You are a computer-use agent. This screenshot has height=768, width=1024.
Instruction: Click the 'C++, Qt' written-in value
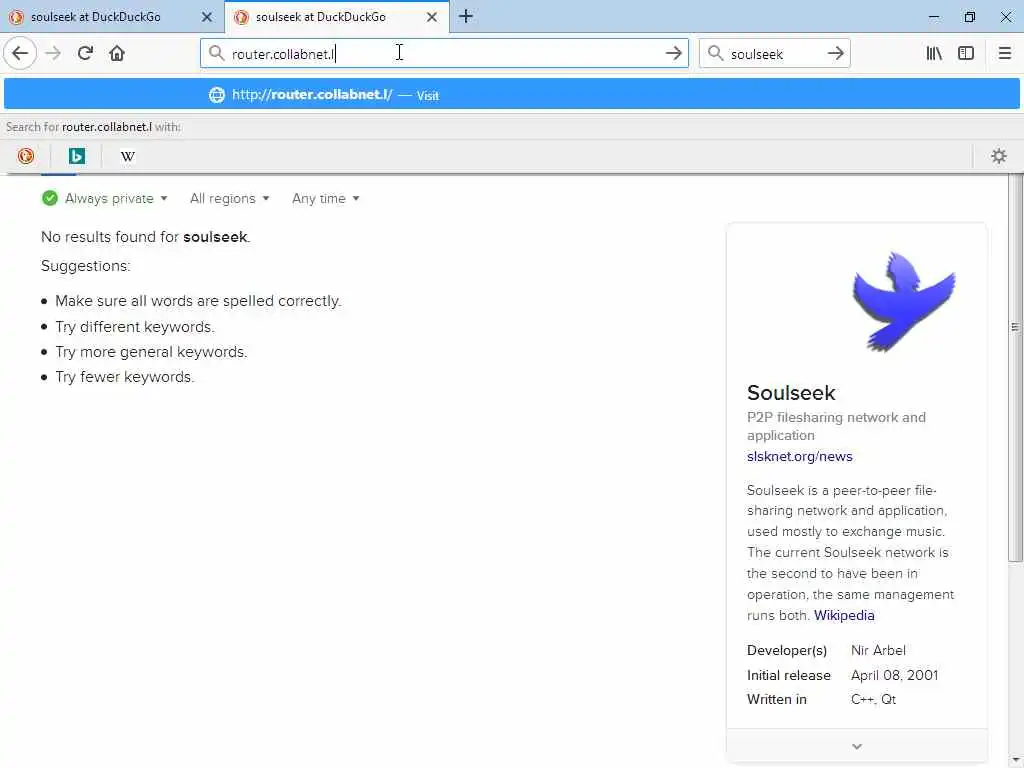click(873, 699)
